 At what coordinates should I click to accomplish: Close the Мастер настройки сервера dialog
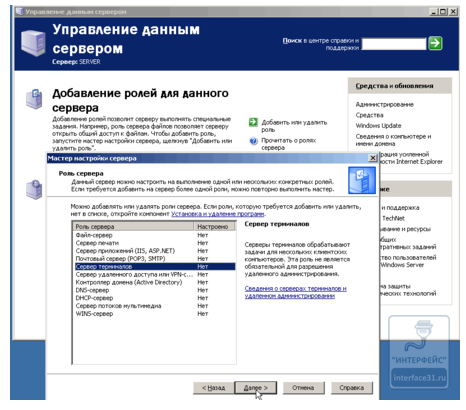[373, 158]
